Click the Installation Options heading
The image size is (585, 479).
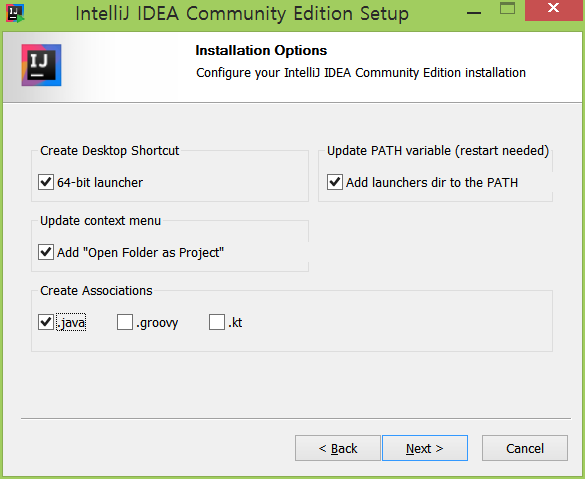tap(261, 50)
